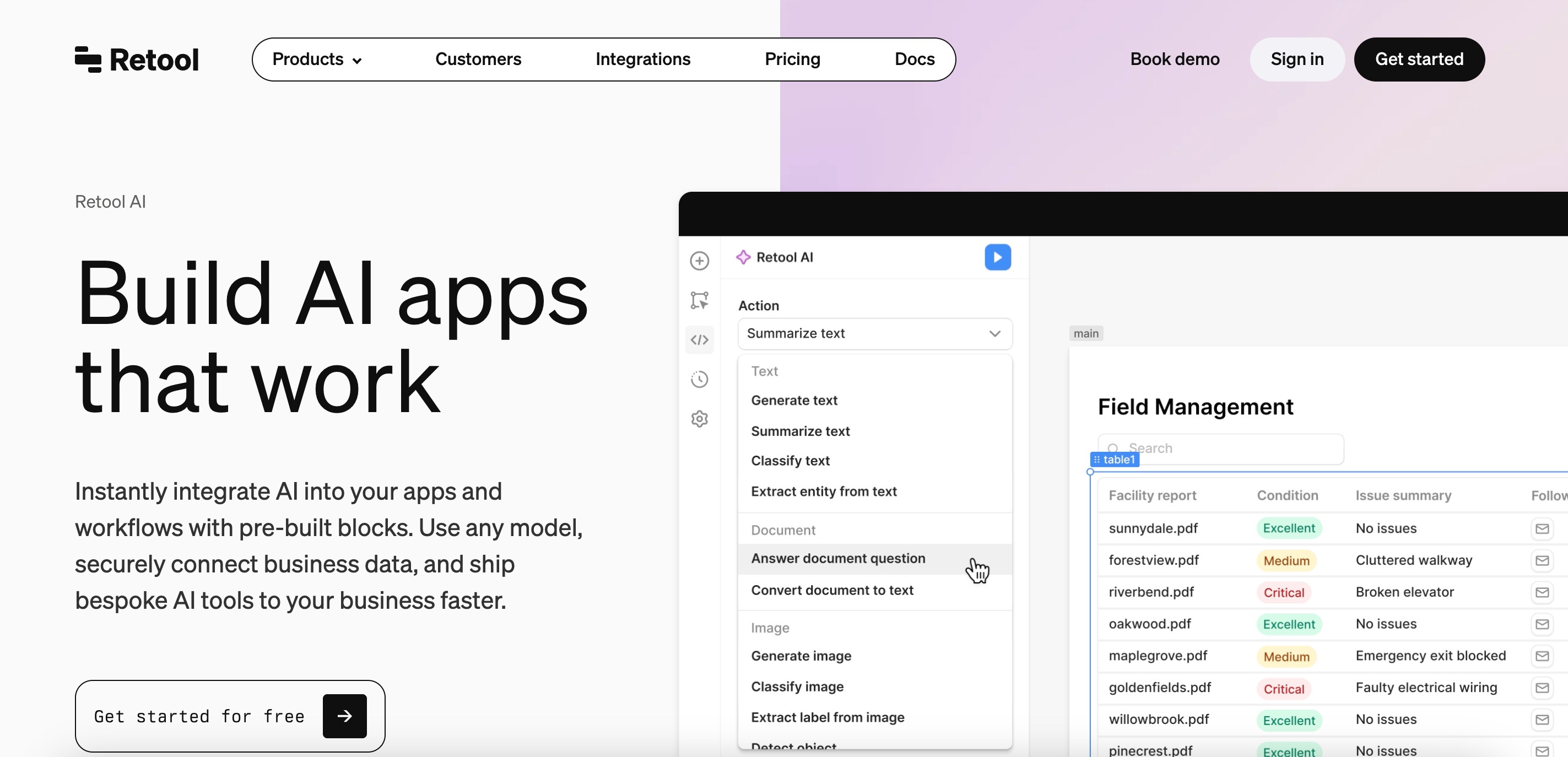
Task: Open the Action Summarize text dropdown
Action: point(875,333)
